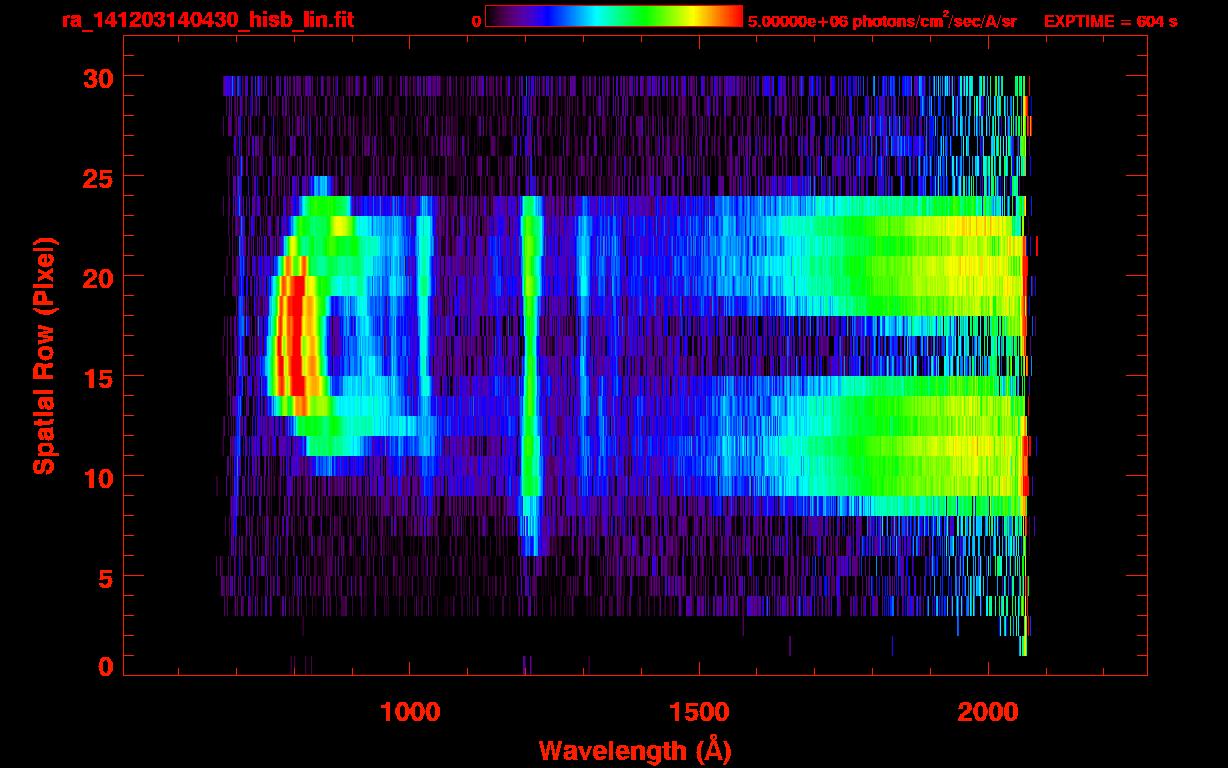Click the EXPTIME = 604 s label
1228x768 pixels.
1110,21
